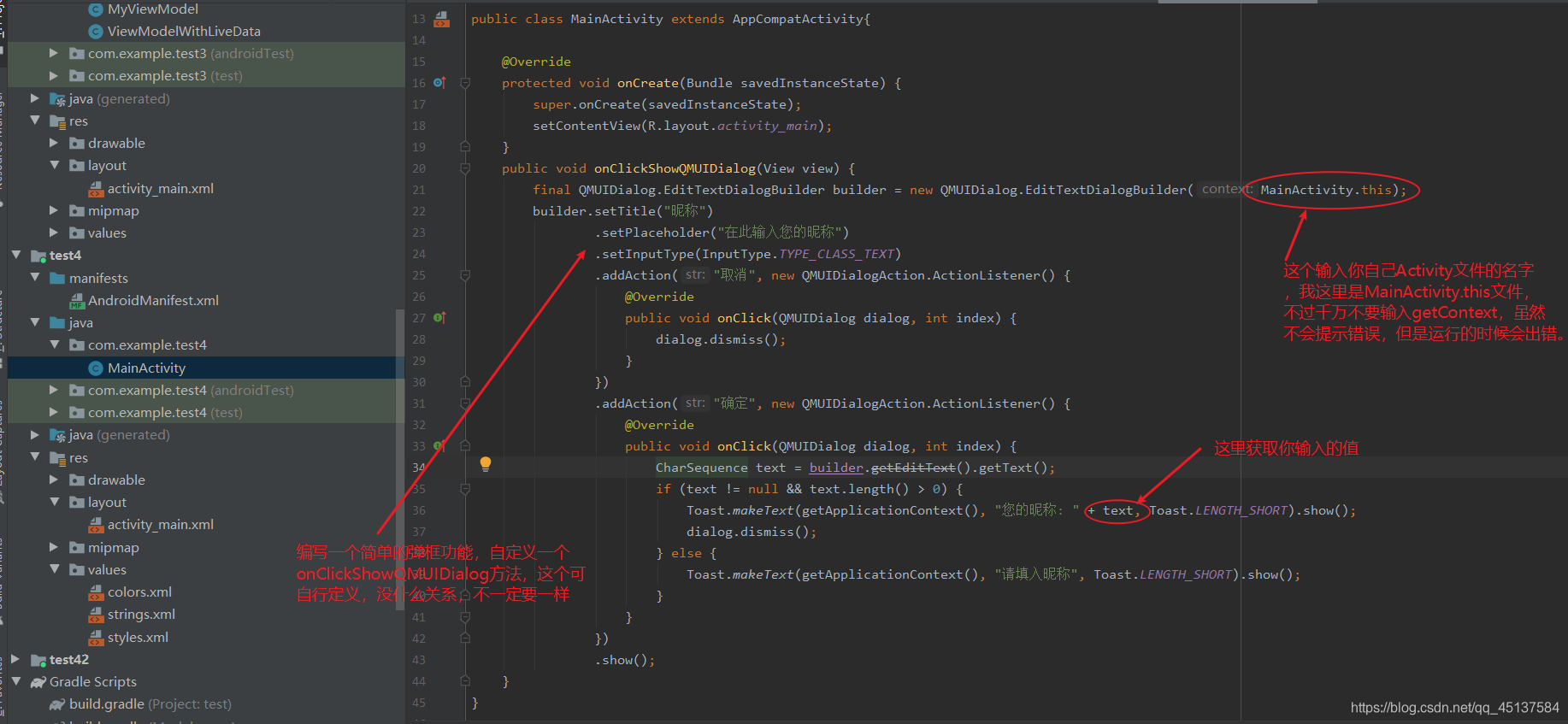
Task: Click the run/related icon beside the MainActivity class declaration
Action: click(x=441, y=19)
